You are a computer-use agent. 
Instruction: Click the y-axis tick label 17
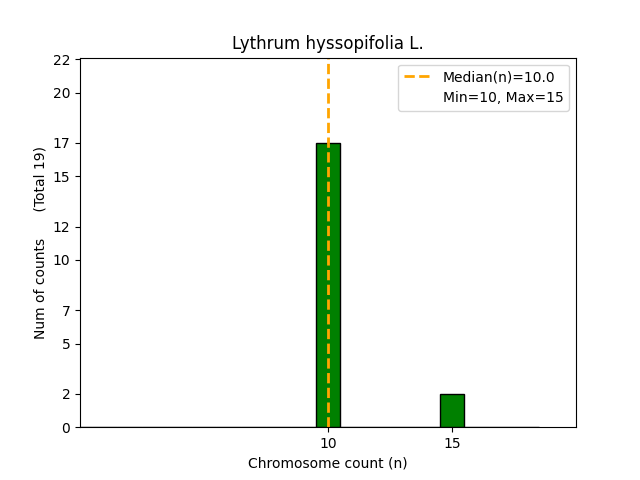pos(61,143)
